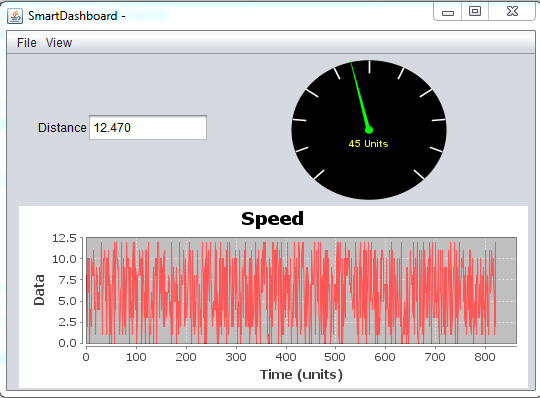This screenshot has width=540, height=398.
Task: Click the 'Time (units)' axis label
Action: tap(301, 374)
